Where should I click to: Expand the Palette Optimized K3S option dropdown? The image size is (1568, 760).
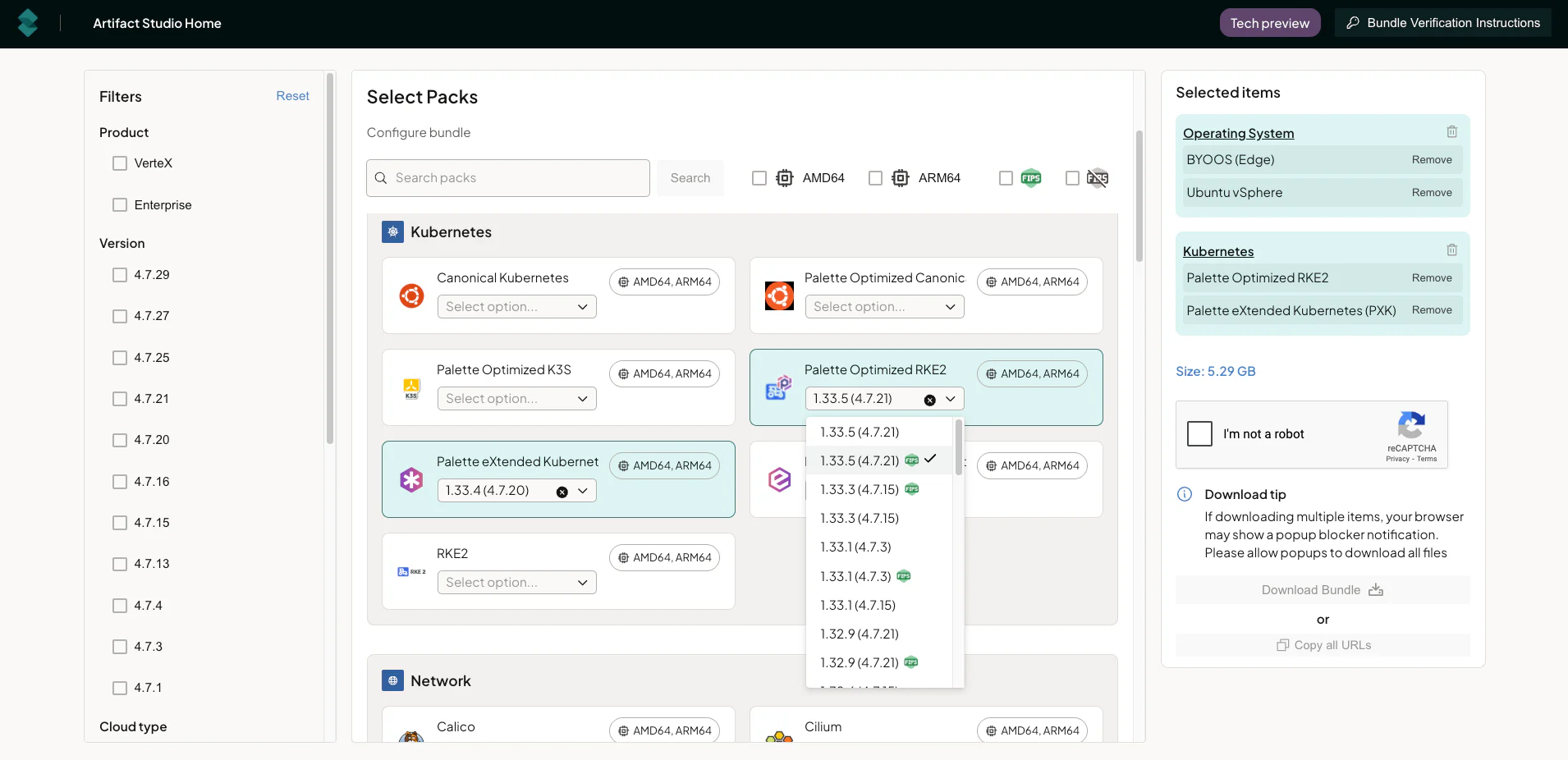pyautogui.click(x=516, y=399)
